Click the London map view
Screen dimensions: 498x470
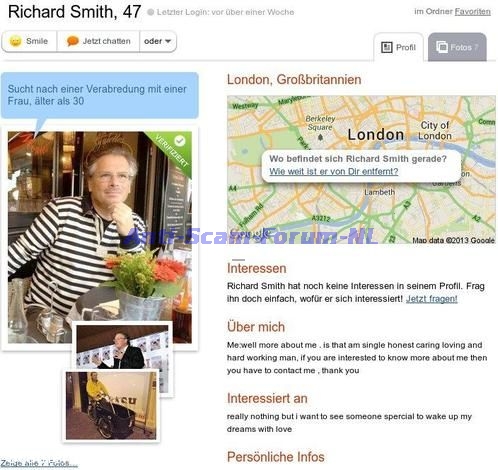[361, 170]
